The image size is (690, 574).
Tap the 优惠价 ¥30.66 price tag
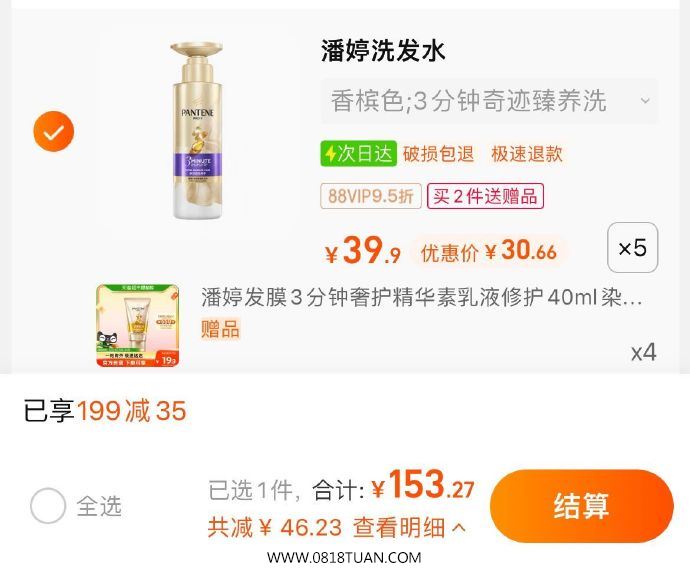(488, 251)
